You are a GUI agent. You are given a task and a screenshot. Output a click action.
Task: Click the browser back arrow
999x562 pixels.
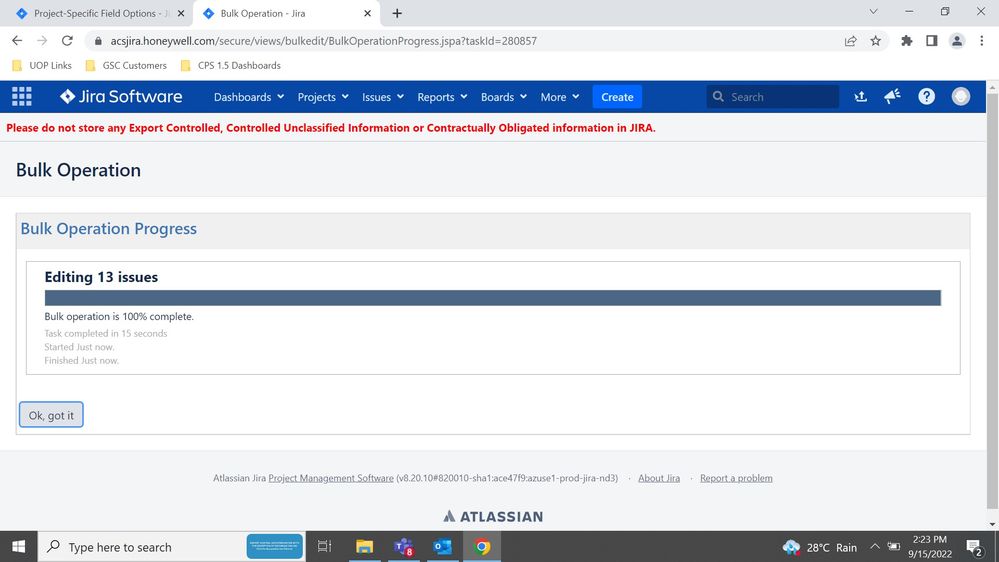pyautogui.click(x=17, y=41)
